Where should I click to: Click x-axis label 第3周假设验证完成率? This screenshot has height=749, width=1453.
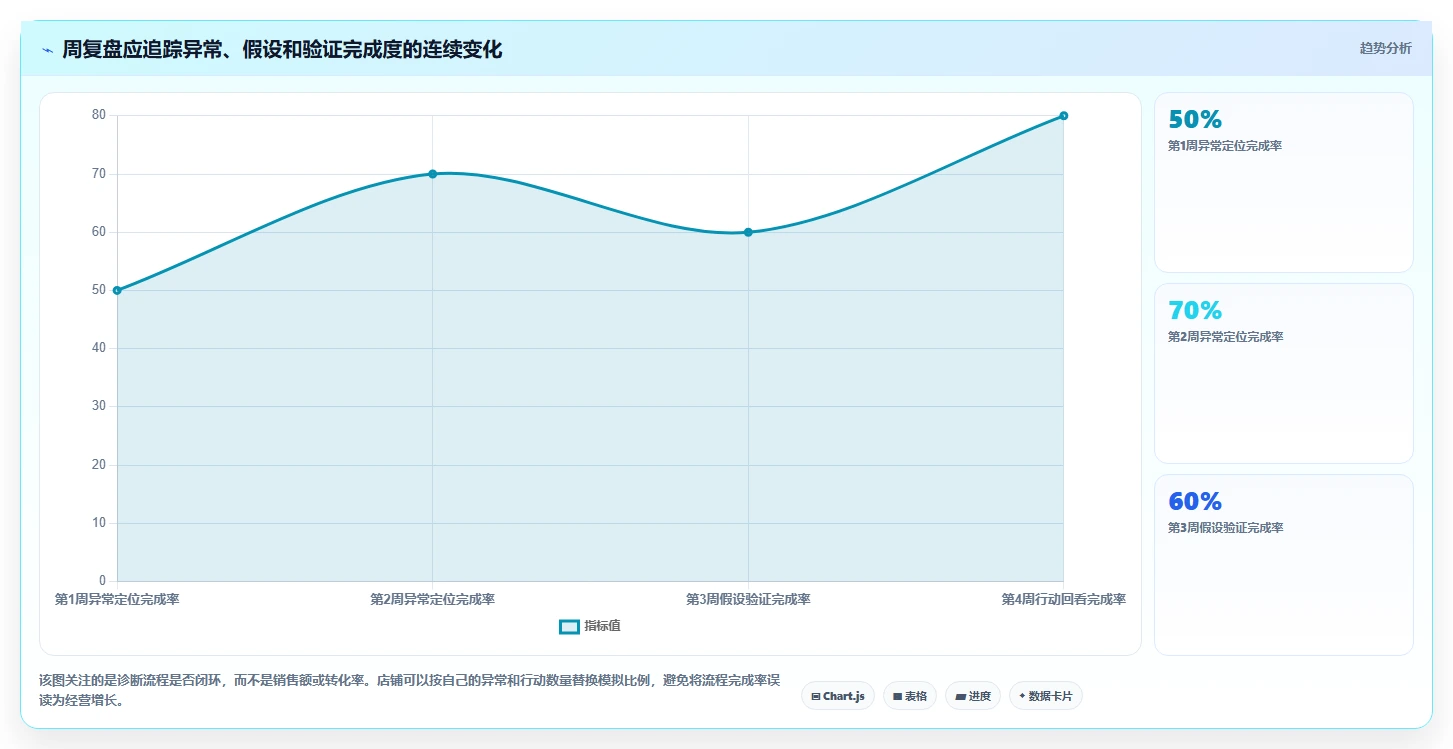(748, 599)
